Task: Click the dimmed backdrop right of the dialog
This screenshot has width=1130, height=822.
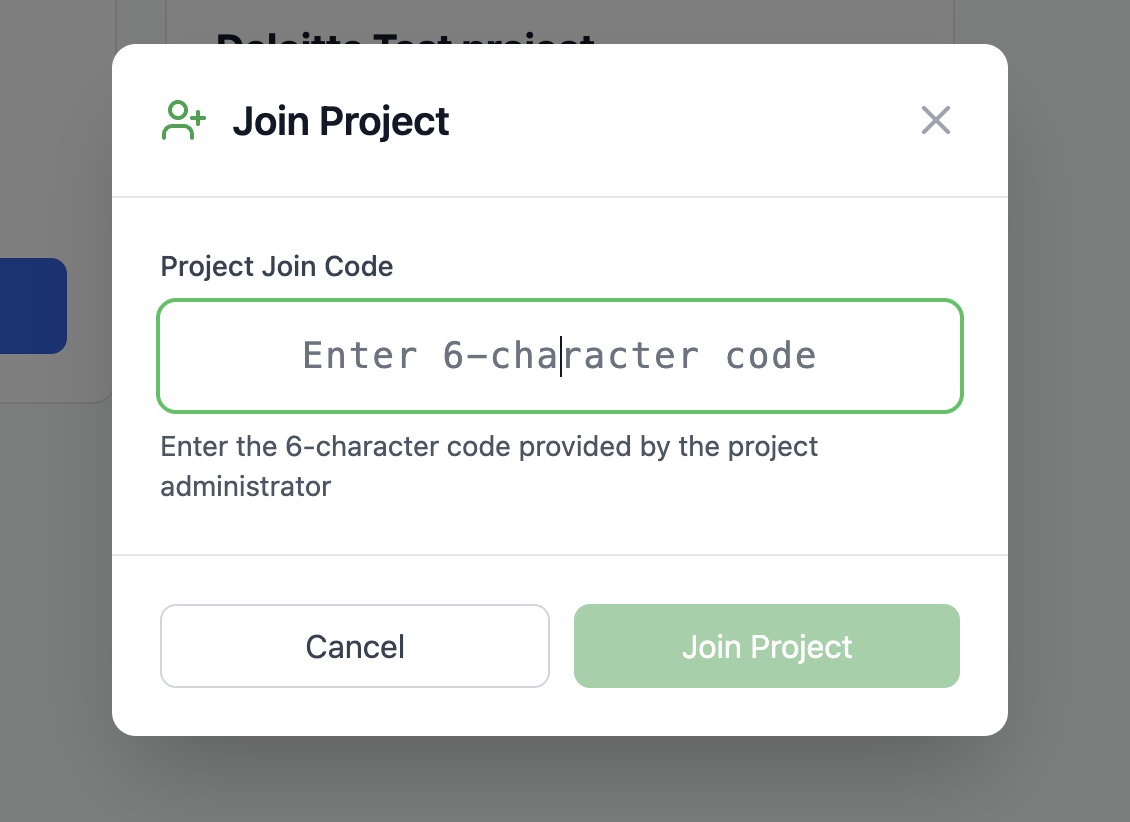Action: point(1068,400)
